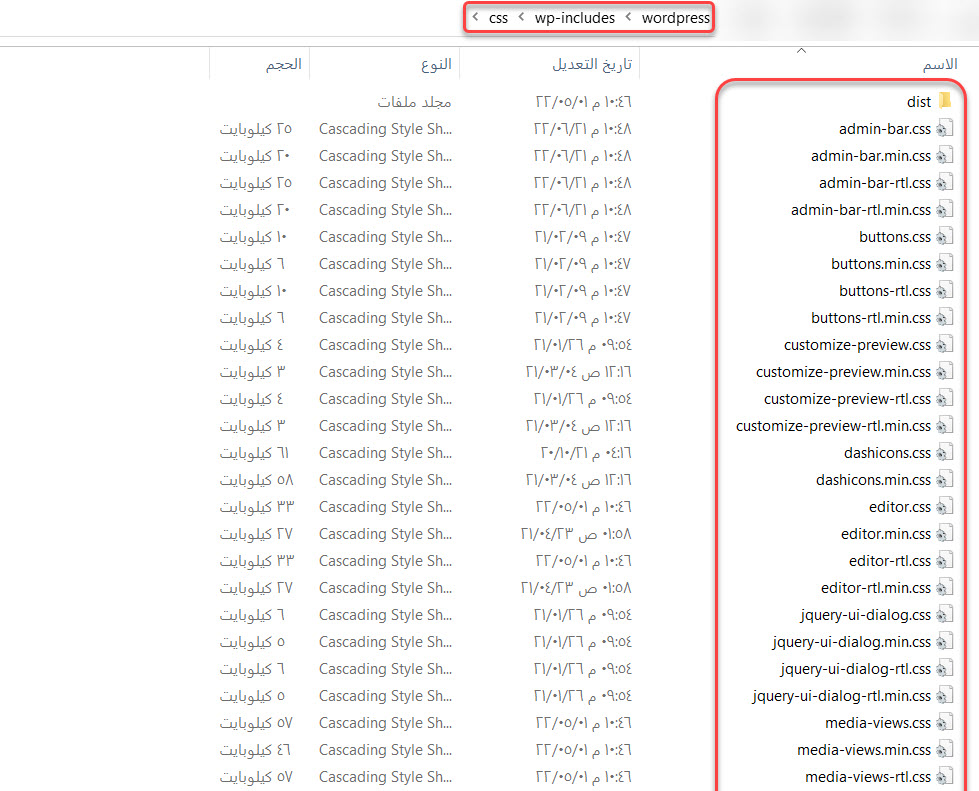Navigate to wordpress in the address bar
Viewport: 979px width, 791px height.
click(675, 18)
